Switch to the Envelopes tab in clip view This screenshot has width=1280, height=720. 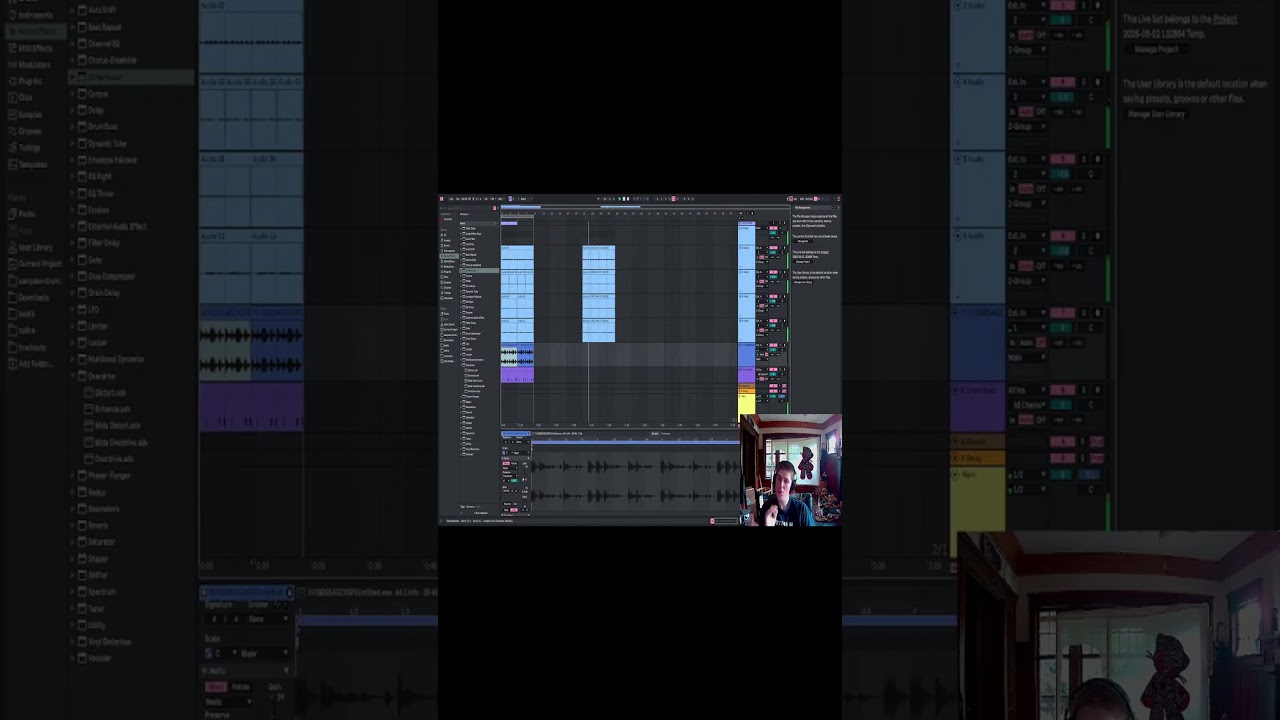[x=666, y=434]
